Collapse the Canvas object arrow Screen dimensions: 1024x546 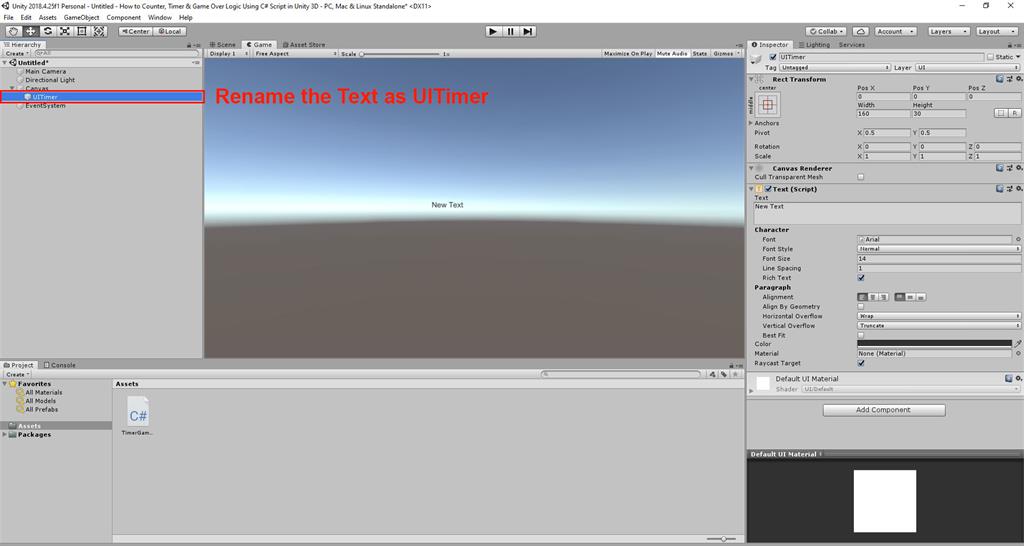[x=12, y=88]
